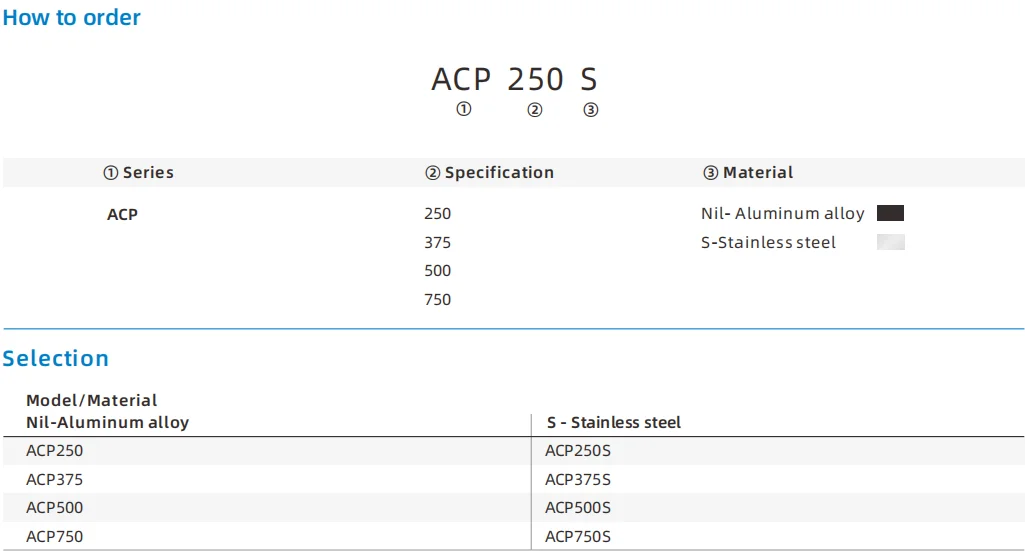Screen dimensions: 1025x551
Task: Click the dark Aluminum alloy color swatch
Action: (890, 213)
